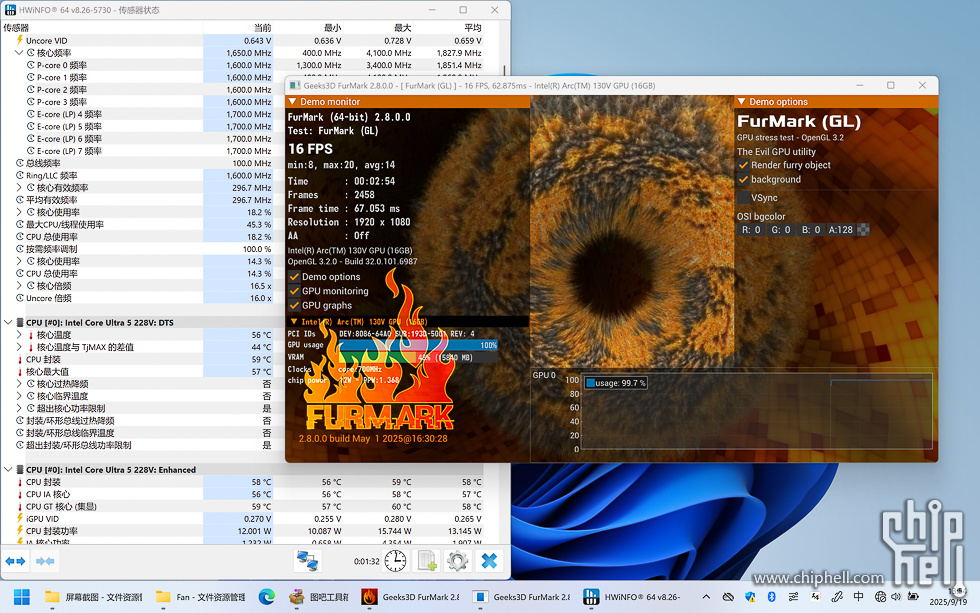Switch to Fan File Explorer taskbar window

(x=201, y=597)
